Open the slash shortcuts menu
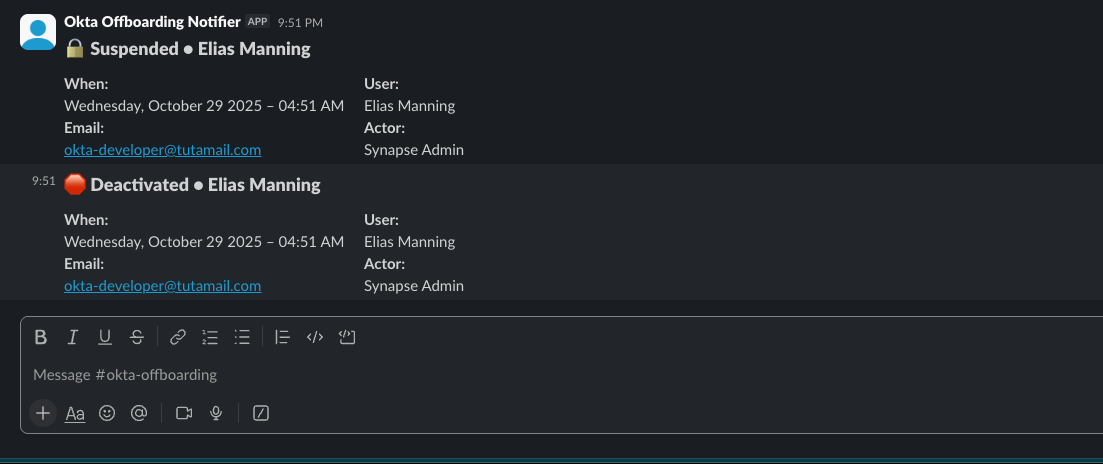This screenshot has width=1103, height=464. (261, 413)
